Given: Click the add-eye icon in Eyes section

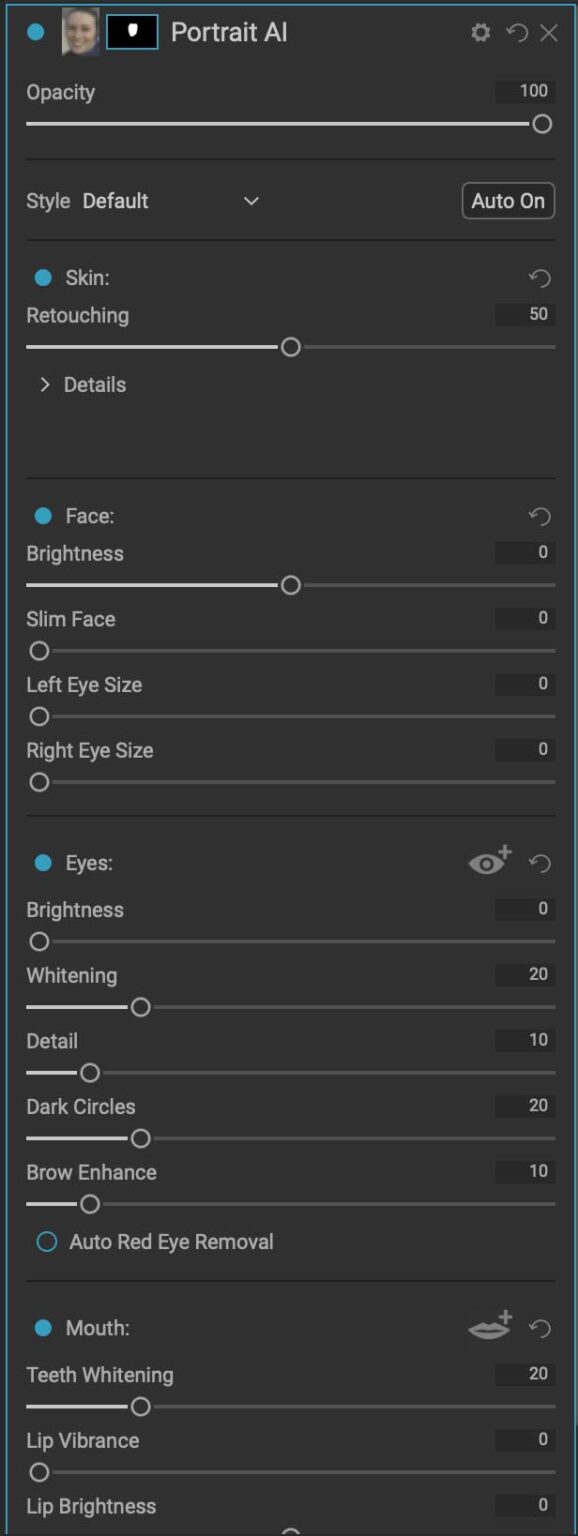Looking at the screenshot, I should coord(488,861).
